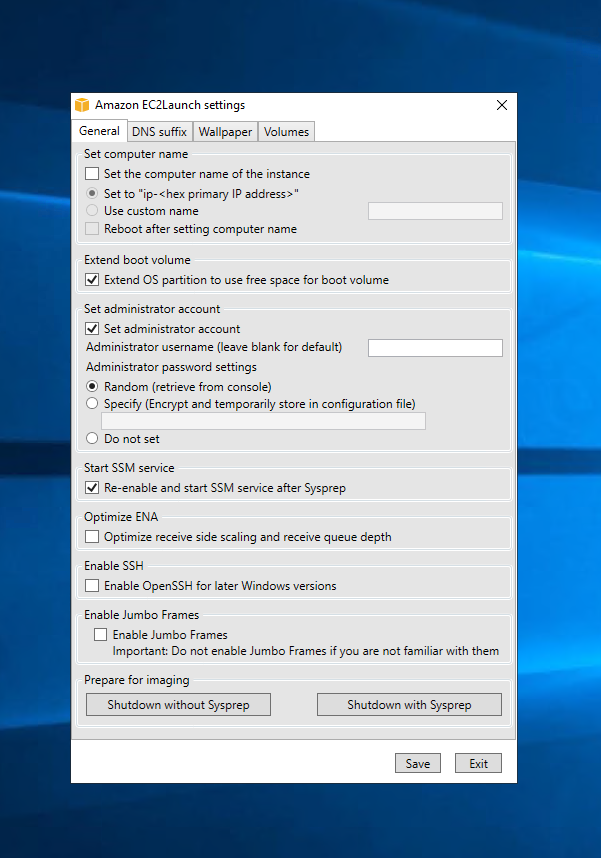Click the Exit button
Viewport: 601px width, 858px height.
click(478, 763)
